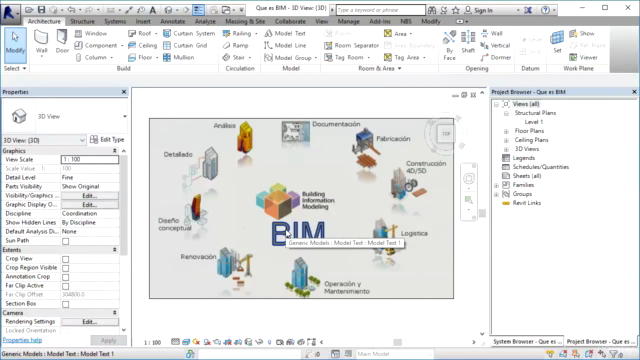This screenshot has height=360, width=640.
Task: Expand the Families tree node
Action: coord(496,185)
